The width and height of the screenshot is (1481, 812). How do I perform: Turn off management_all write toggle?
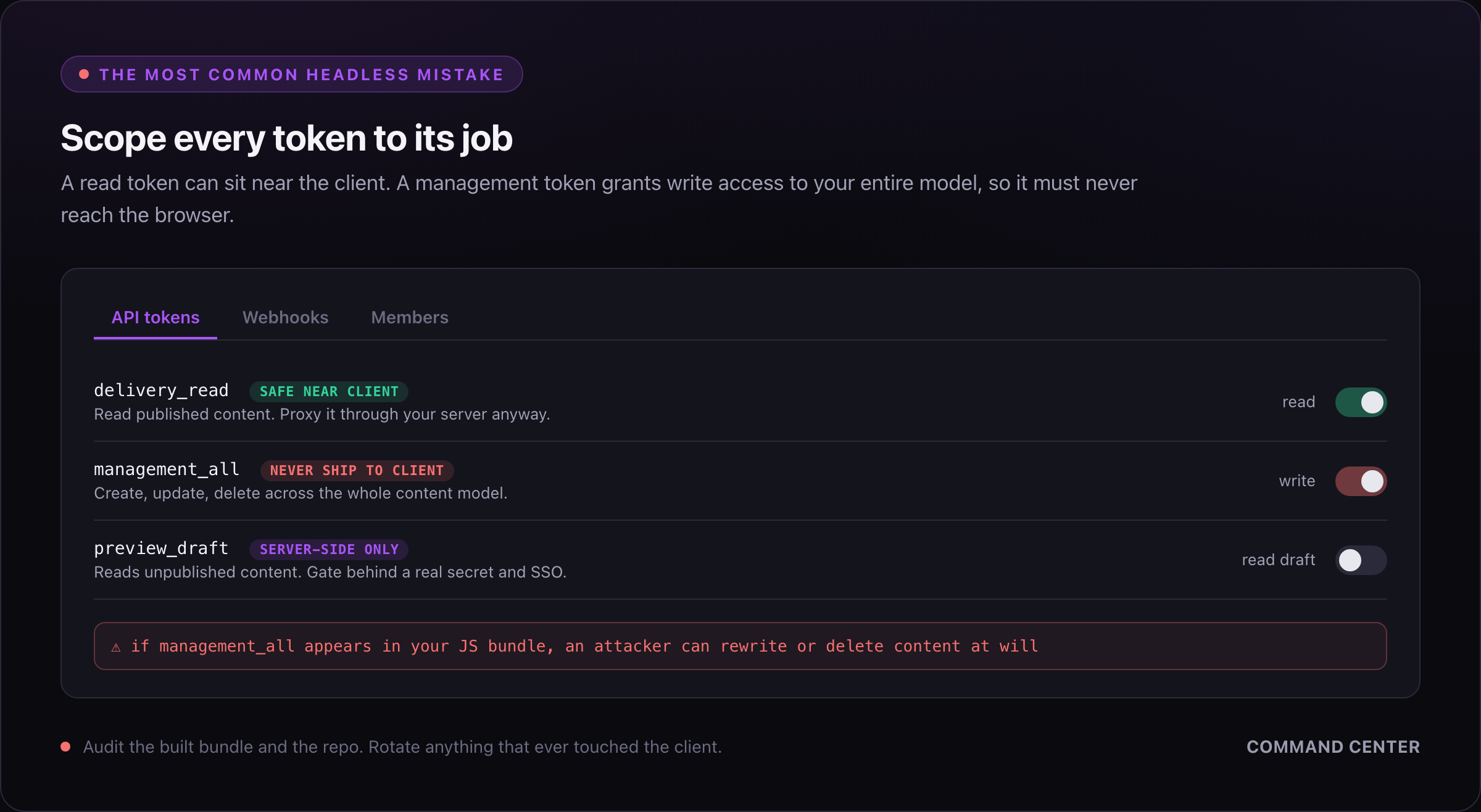pyautogui.click(x=1361, y=481)
